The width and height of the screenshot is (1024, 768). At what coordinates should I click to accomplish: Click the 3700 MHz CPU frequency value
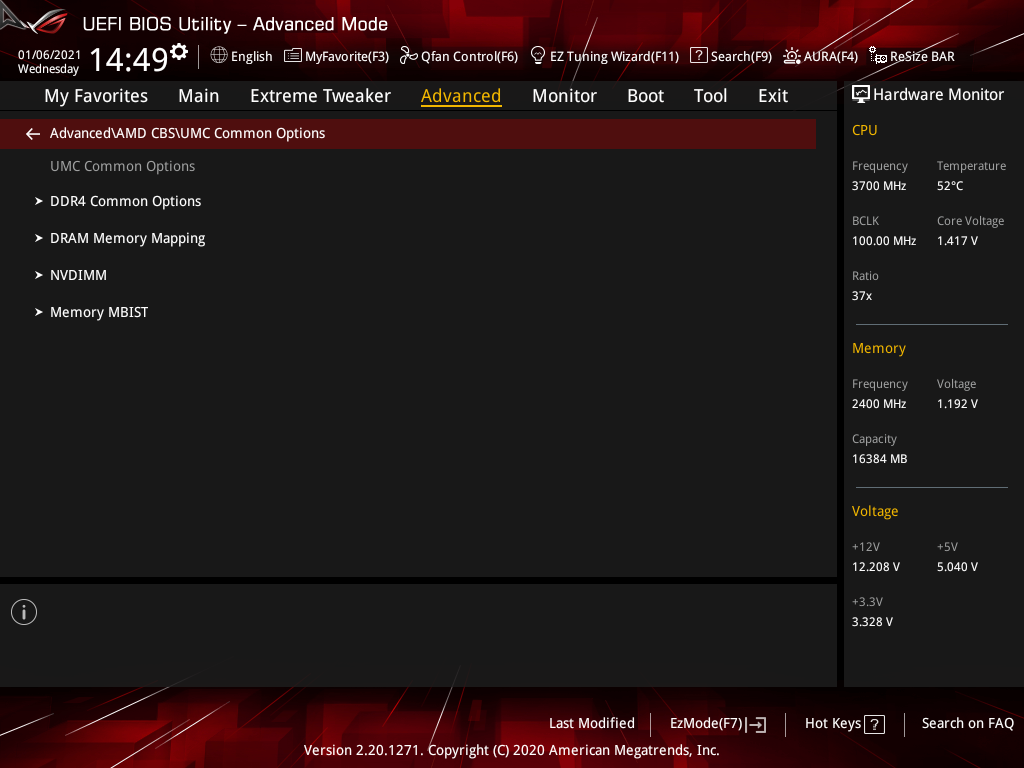click(879, 186)
